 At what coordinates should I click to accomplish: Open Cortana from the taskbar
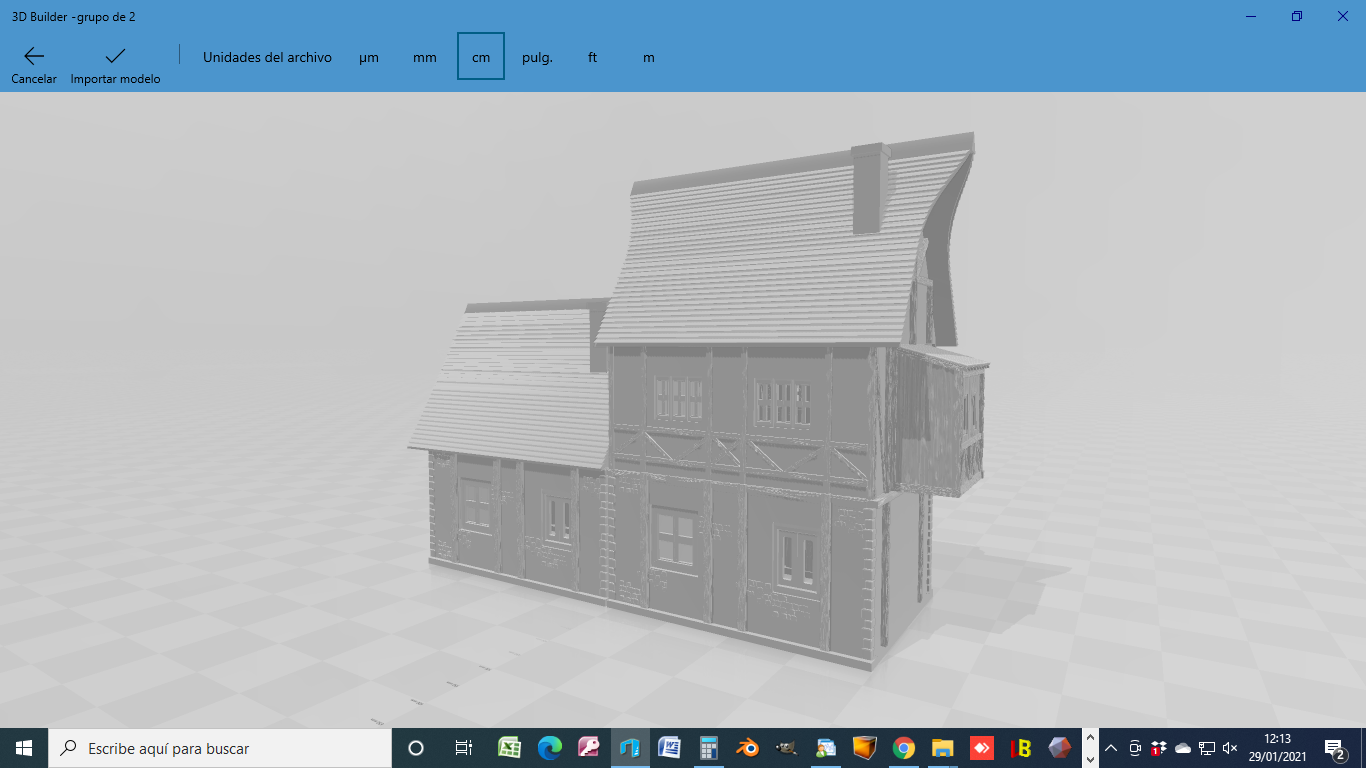[416, 748]
